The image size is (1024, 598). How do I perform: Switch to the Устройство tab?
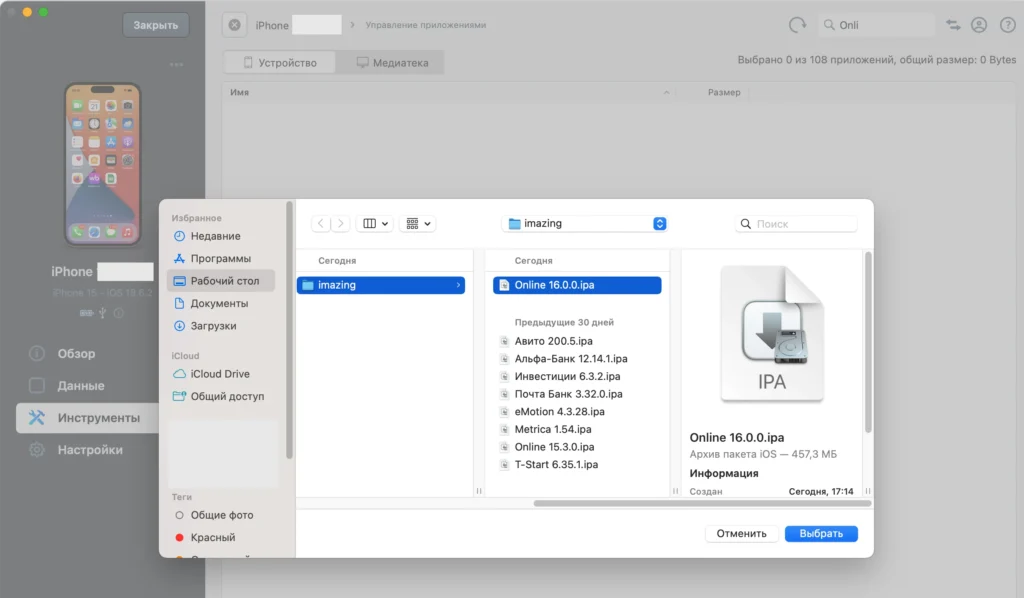280,63
